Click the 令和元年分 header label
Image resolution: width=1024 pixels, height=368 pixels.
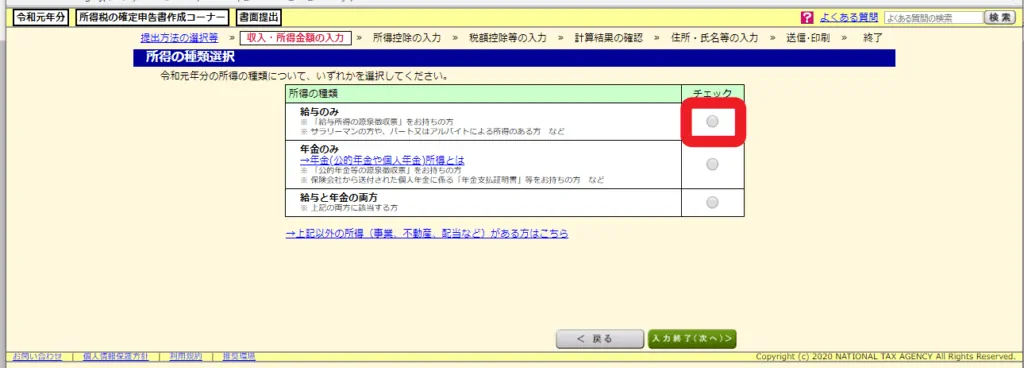point(40,18)
